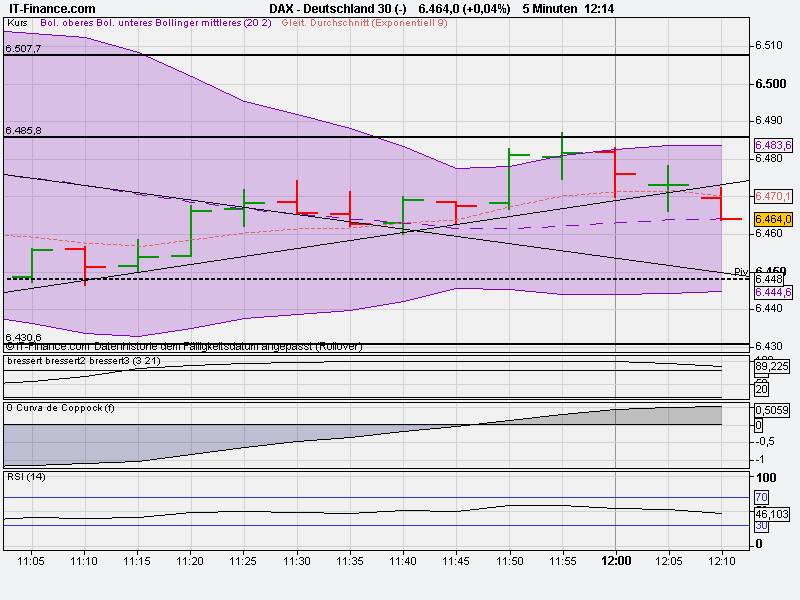Click the 6.483,6 Bollinger price tag
This screenshot has height=600, width=800.
(774, 145)
